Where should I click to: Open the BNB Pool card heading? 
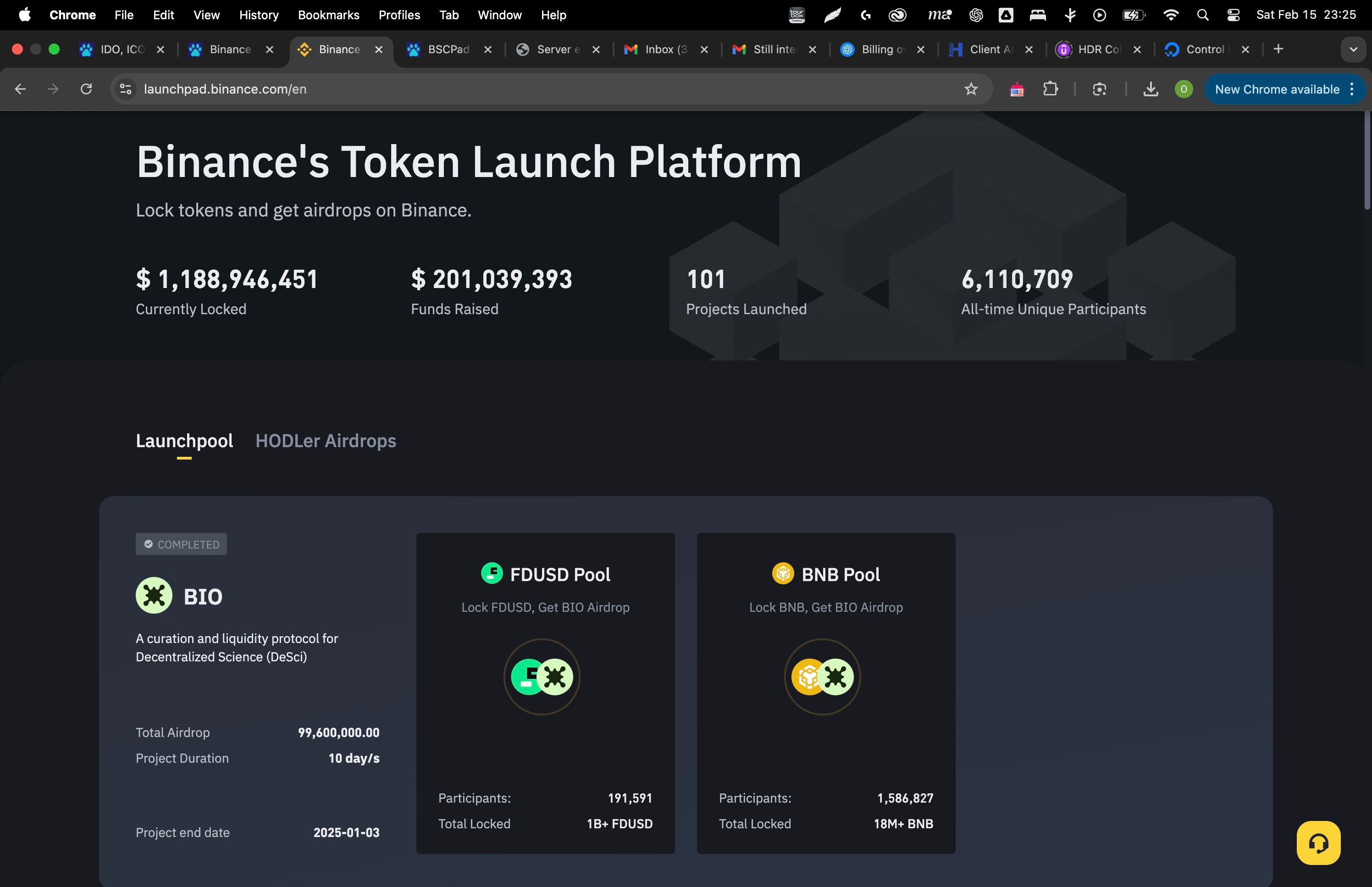(841, 574)
